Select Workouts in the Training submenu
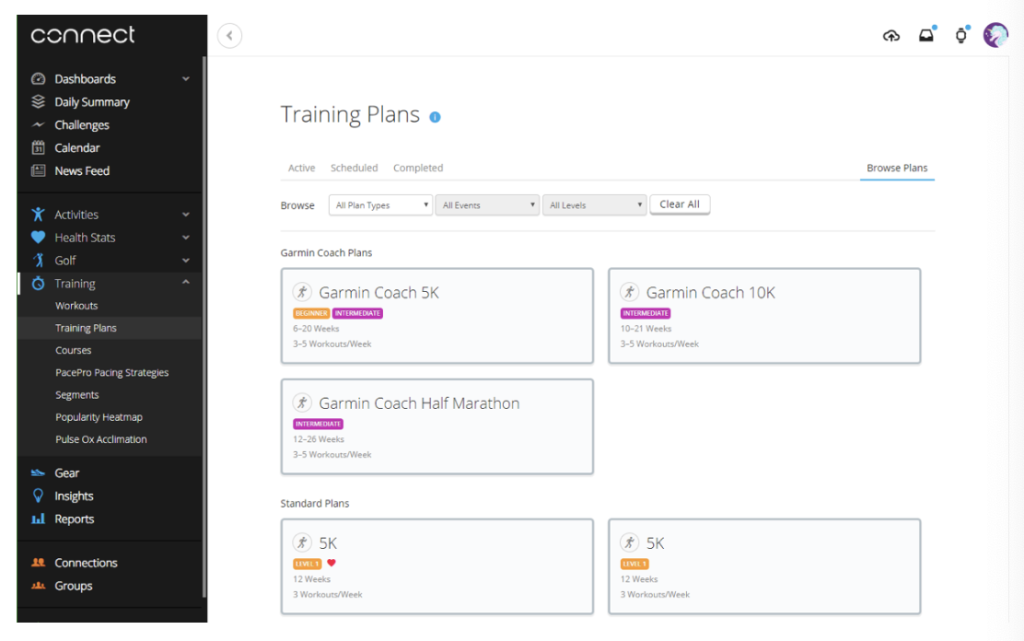This screenshot has height=641, width=1024. click(x=76, y=306)
